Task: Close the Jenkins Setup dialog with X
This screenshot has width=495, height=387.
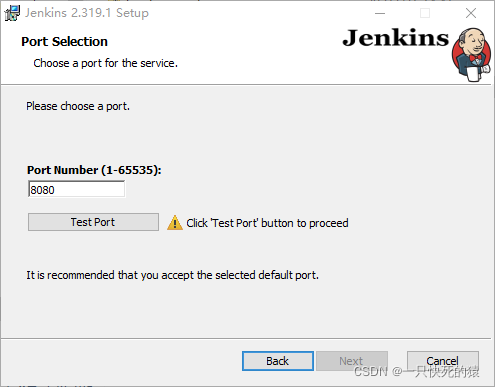Action: pyautogui.click(x=471, y=13)
